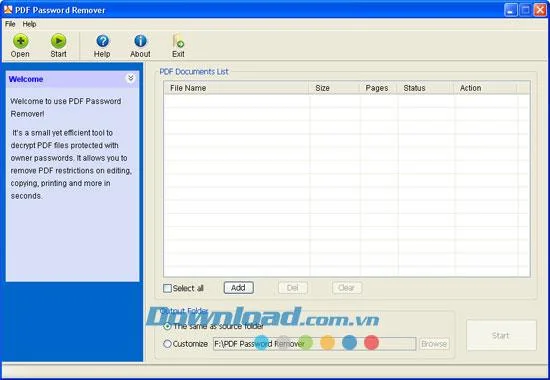Click the large Start button at bottom right
The image size is (550, 380).
(501, 335)
